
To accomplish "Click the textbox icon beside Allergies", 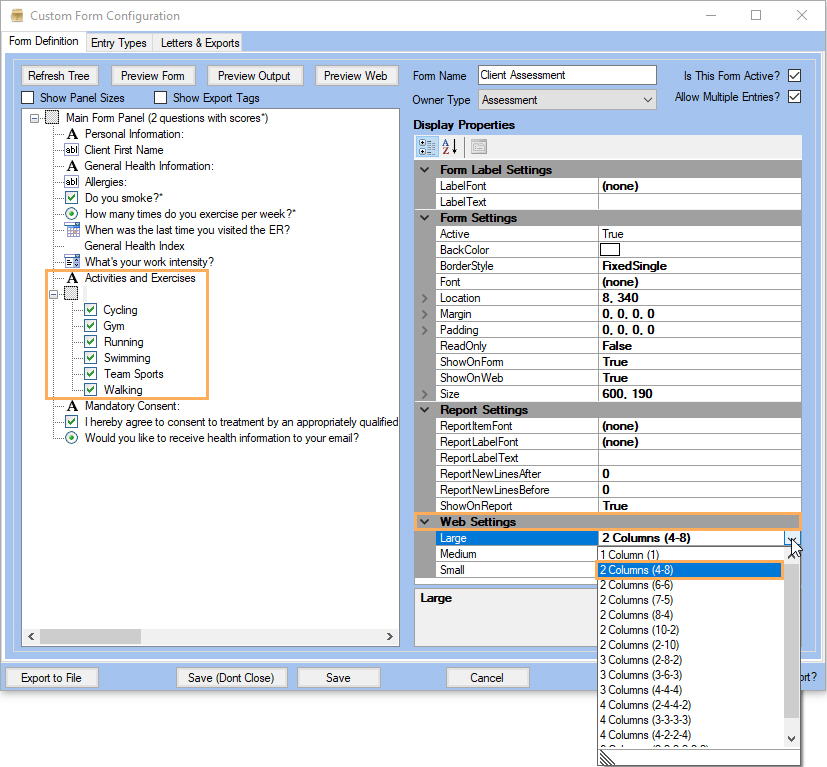I will click(x=72, y=182).
